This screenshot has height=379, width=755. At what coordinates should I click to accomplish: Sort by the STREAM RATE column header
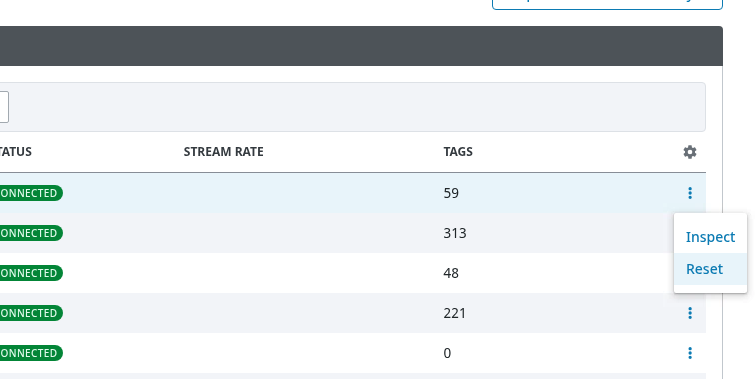pyautogui.click(x=223, y=152)
